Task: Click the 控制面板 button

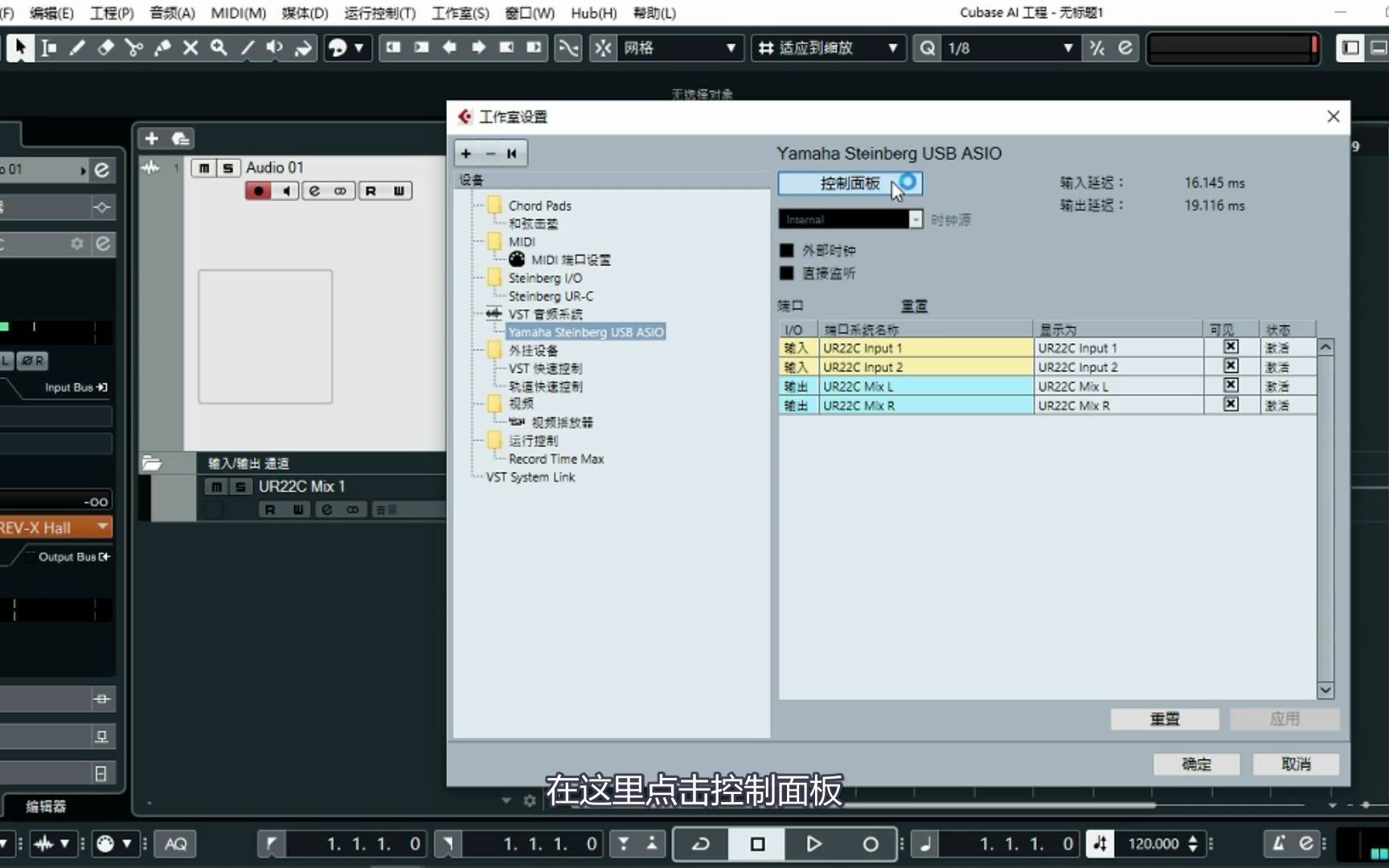Action: coord(850,183)
